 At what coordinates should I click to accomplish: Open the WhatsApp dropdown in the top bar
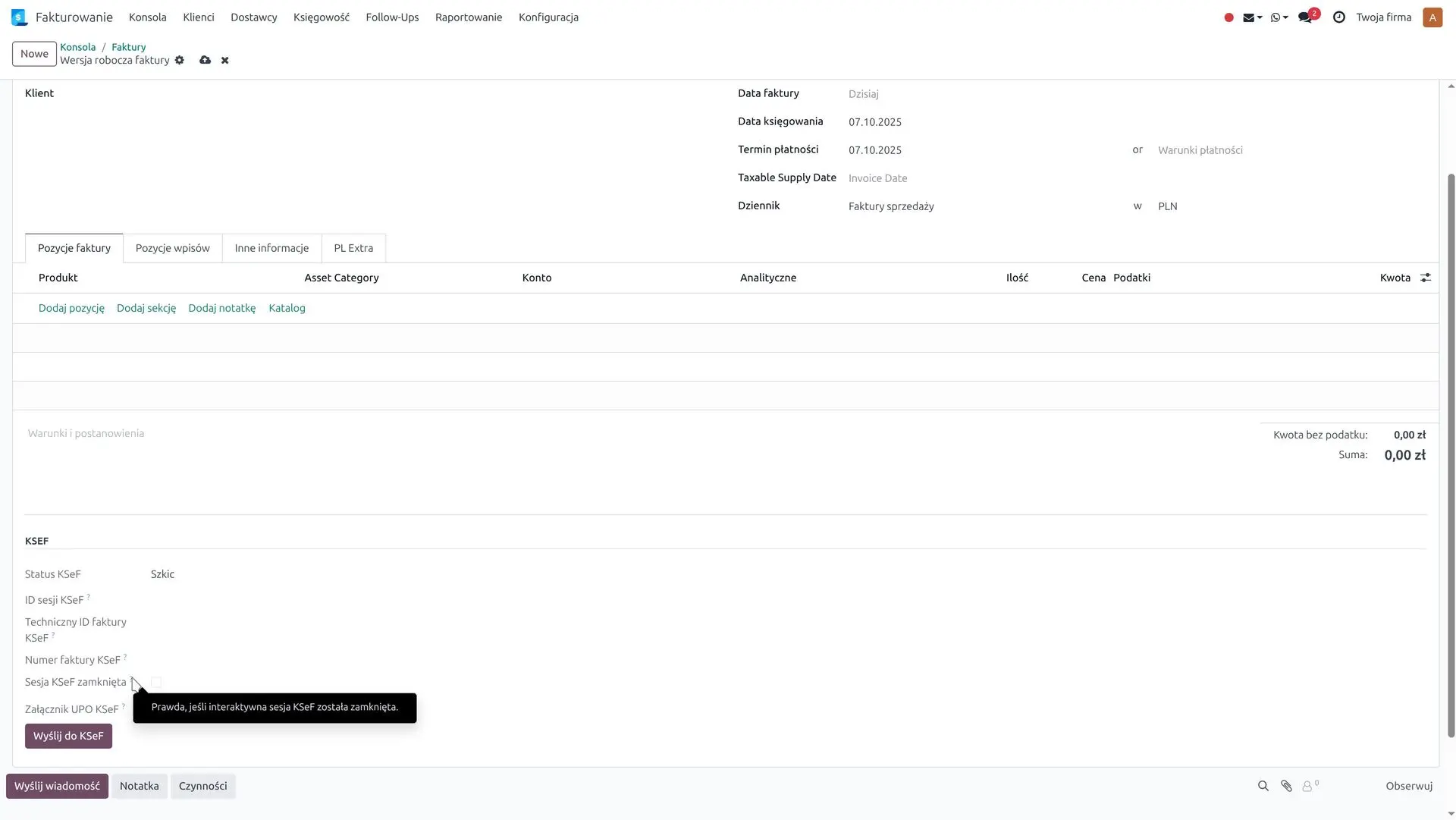1279,17
